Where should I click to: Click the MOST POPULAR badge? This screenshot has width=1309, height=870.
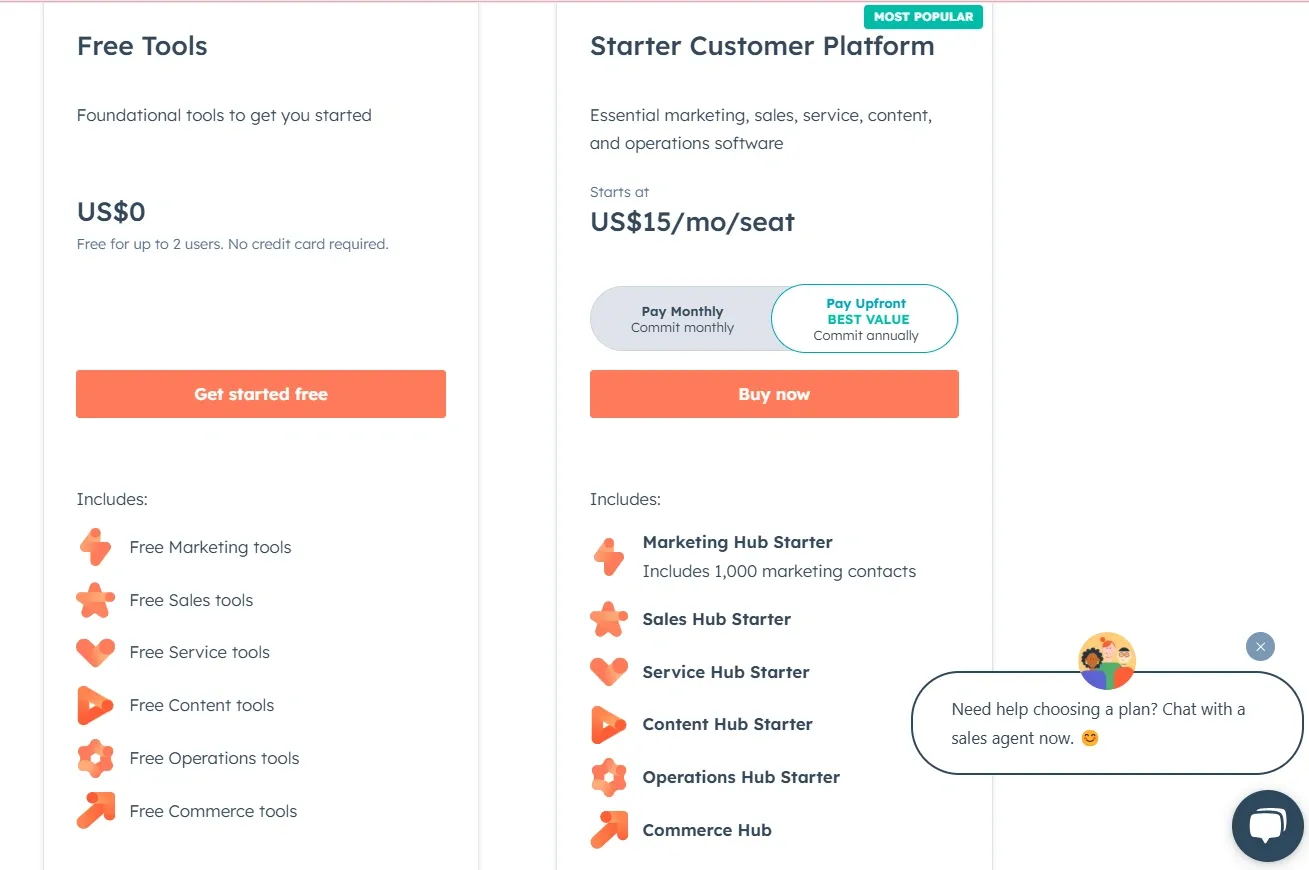click(x=922, y=16)
